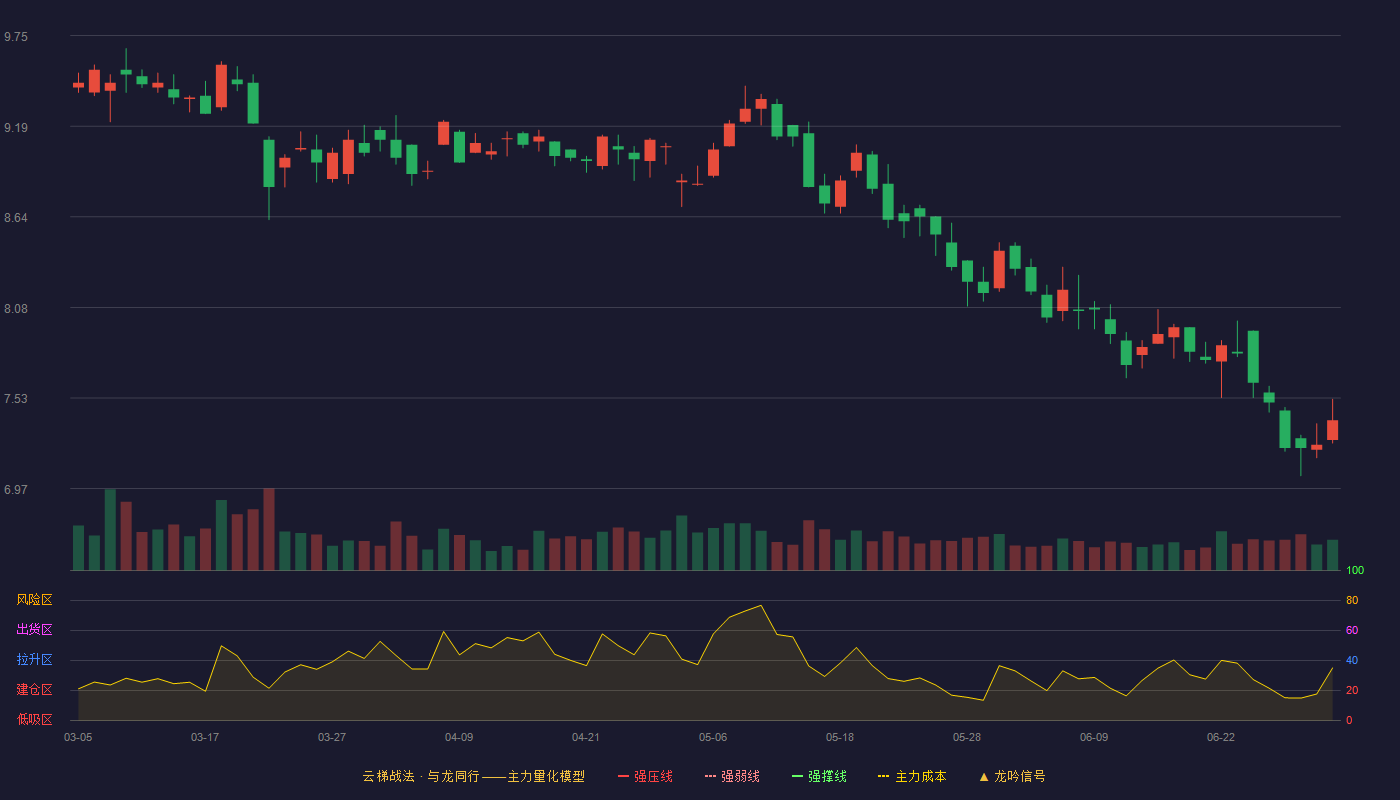Screen dimensions: 1400x800
Task: Toggle the 主力量化模型 legend entry
Action: click(474, 776)
